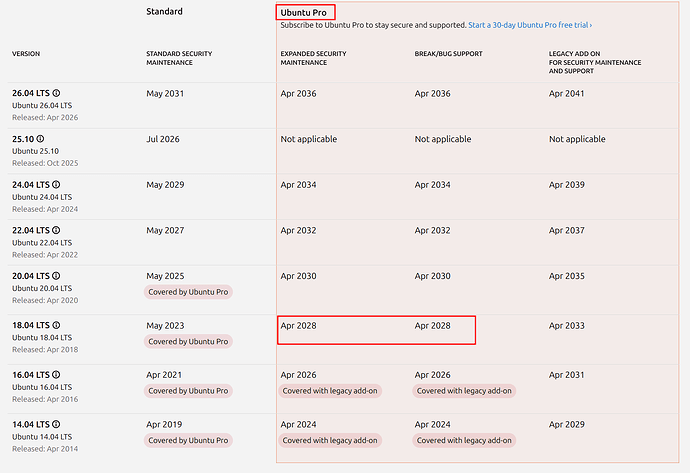Click legacy add-on badge under Apr 2024 expanded security
The height and width of the screenshot is (473, 690).
(x=330, y=440)
